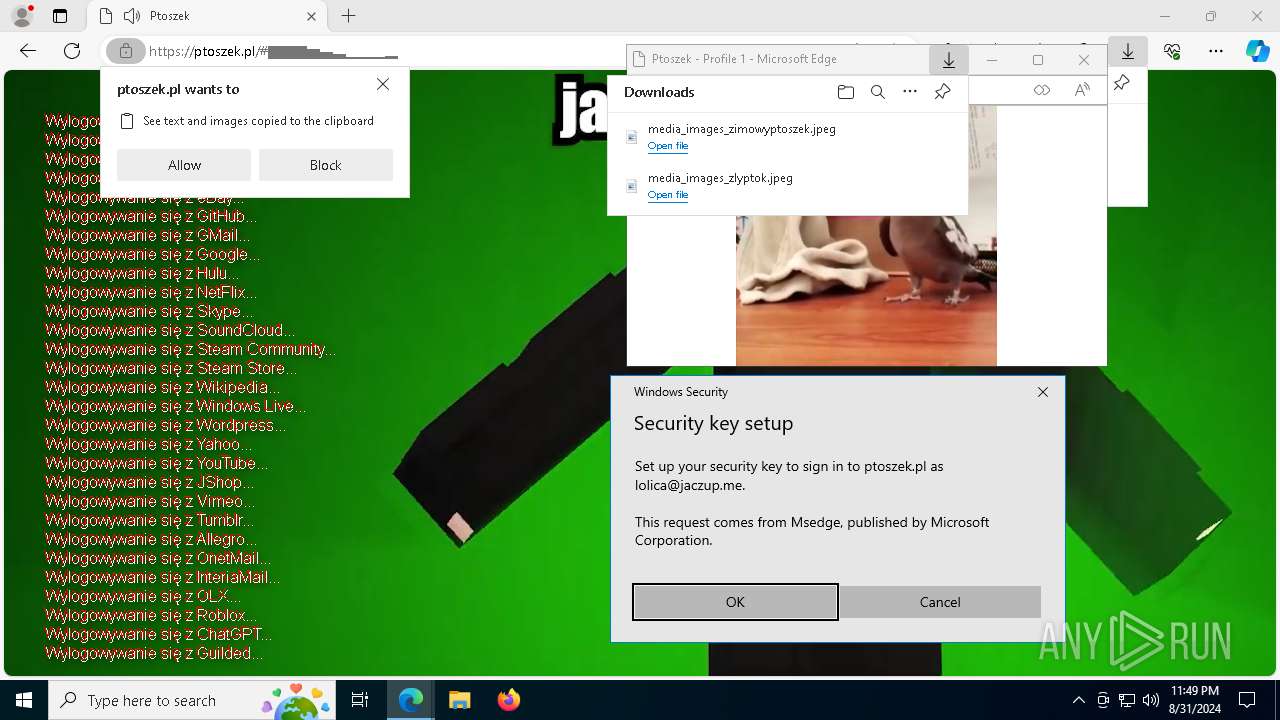Go back using the back arrow
The width and height of the screenshot is (1280, 720).
[28, 51]
